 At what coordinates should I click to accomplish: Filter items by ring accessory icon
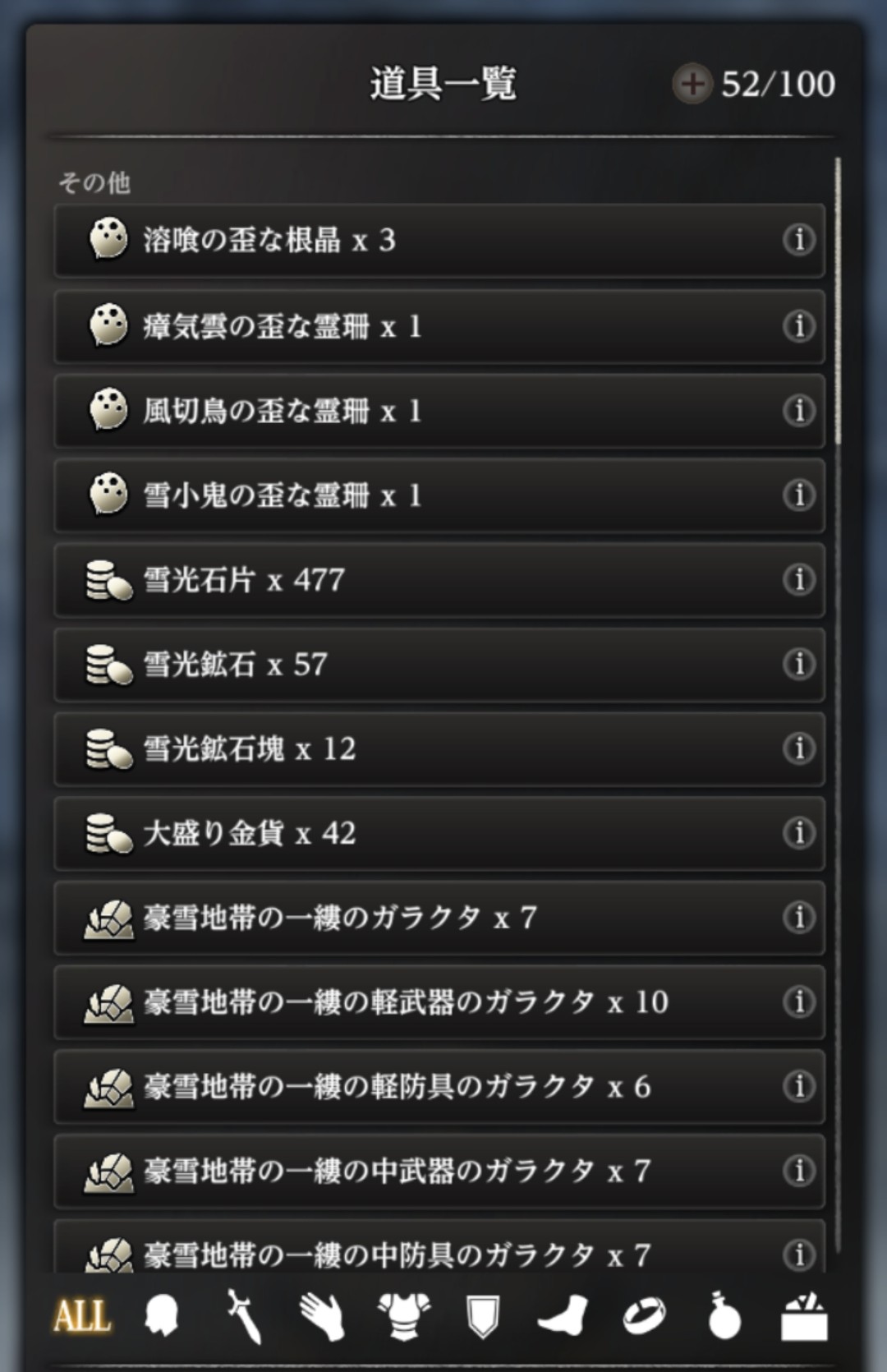click(645, 1316)
